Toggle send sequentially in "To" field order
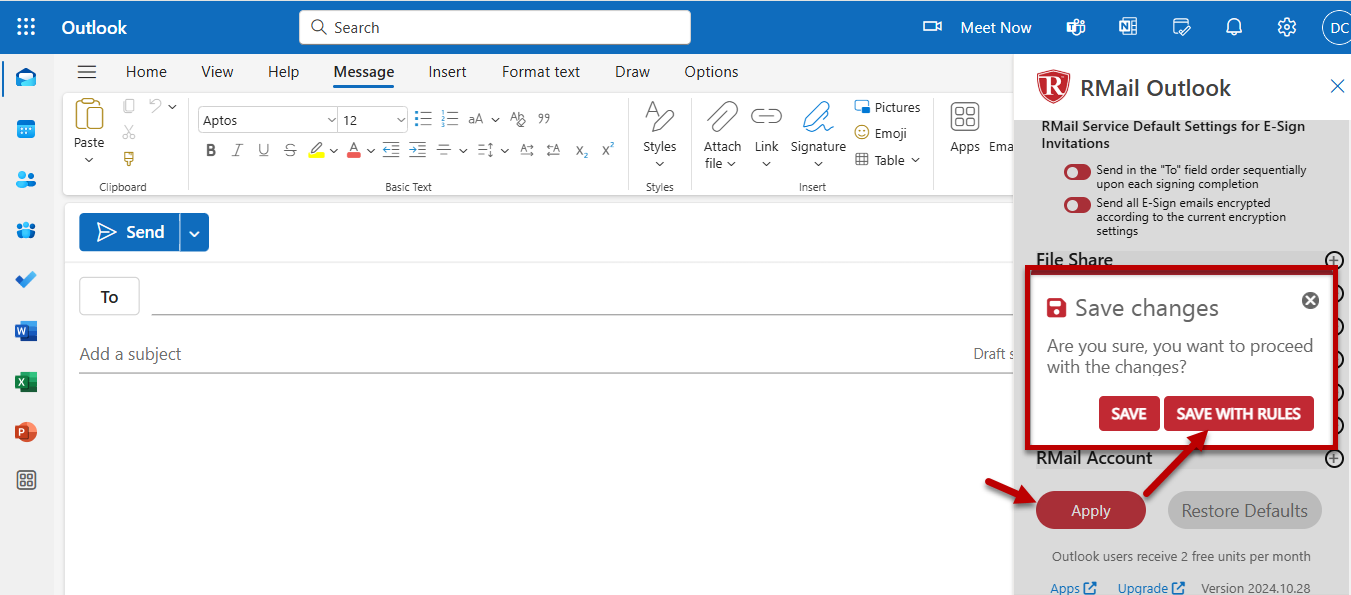This screenshot has width=1351, height=595. (1077, 172)
